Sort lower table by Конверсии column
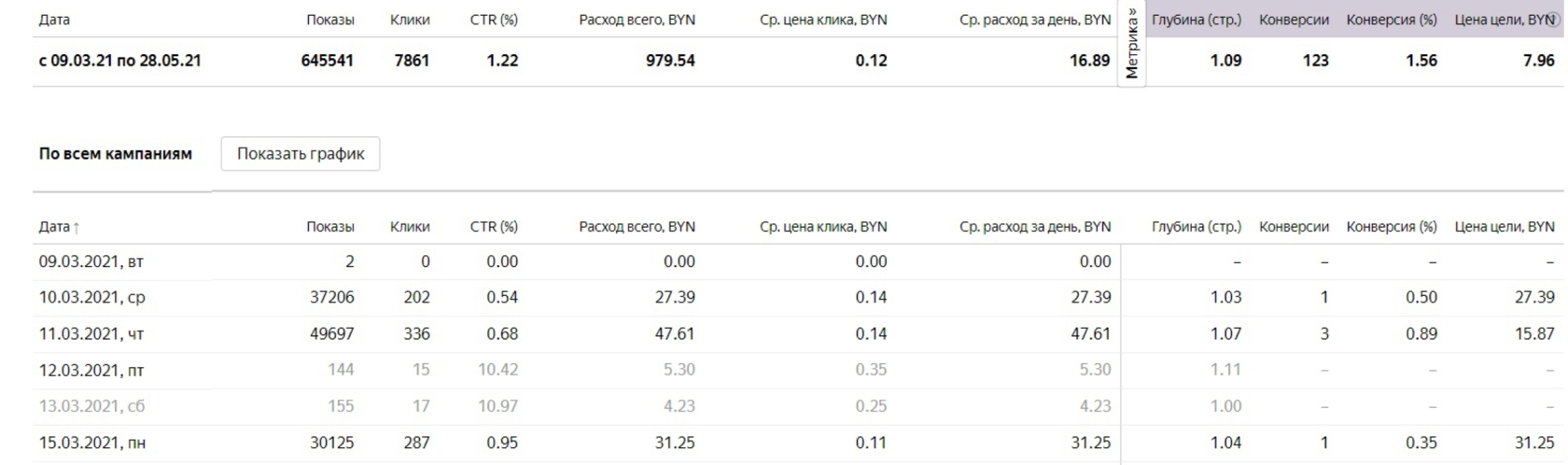This screenshot has width=1568, height=465. click(1294, 227)
